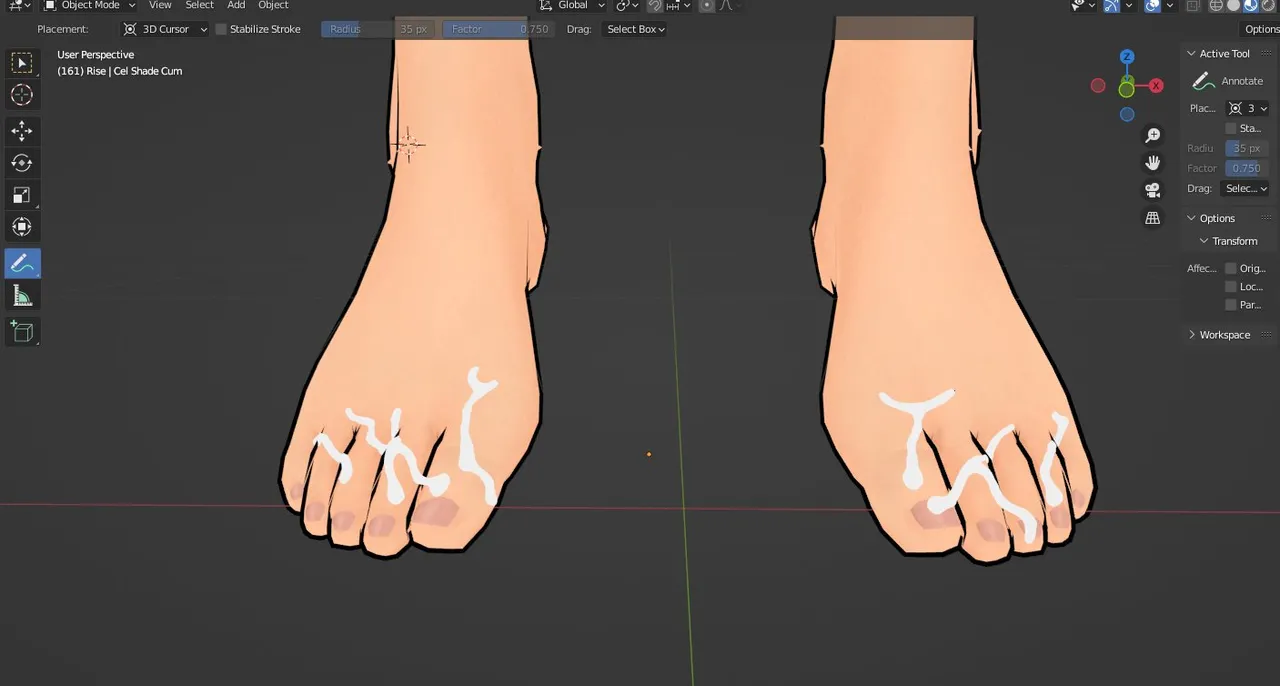Toggle the snapping magnet icon

click(654, 6)
